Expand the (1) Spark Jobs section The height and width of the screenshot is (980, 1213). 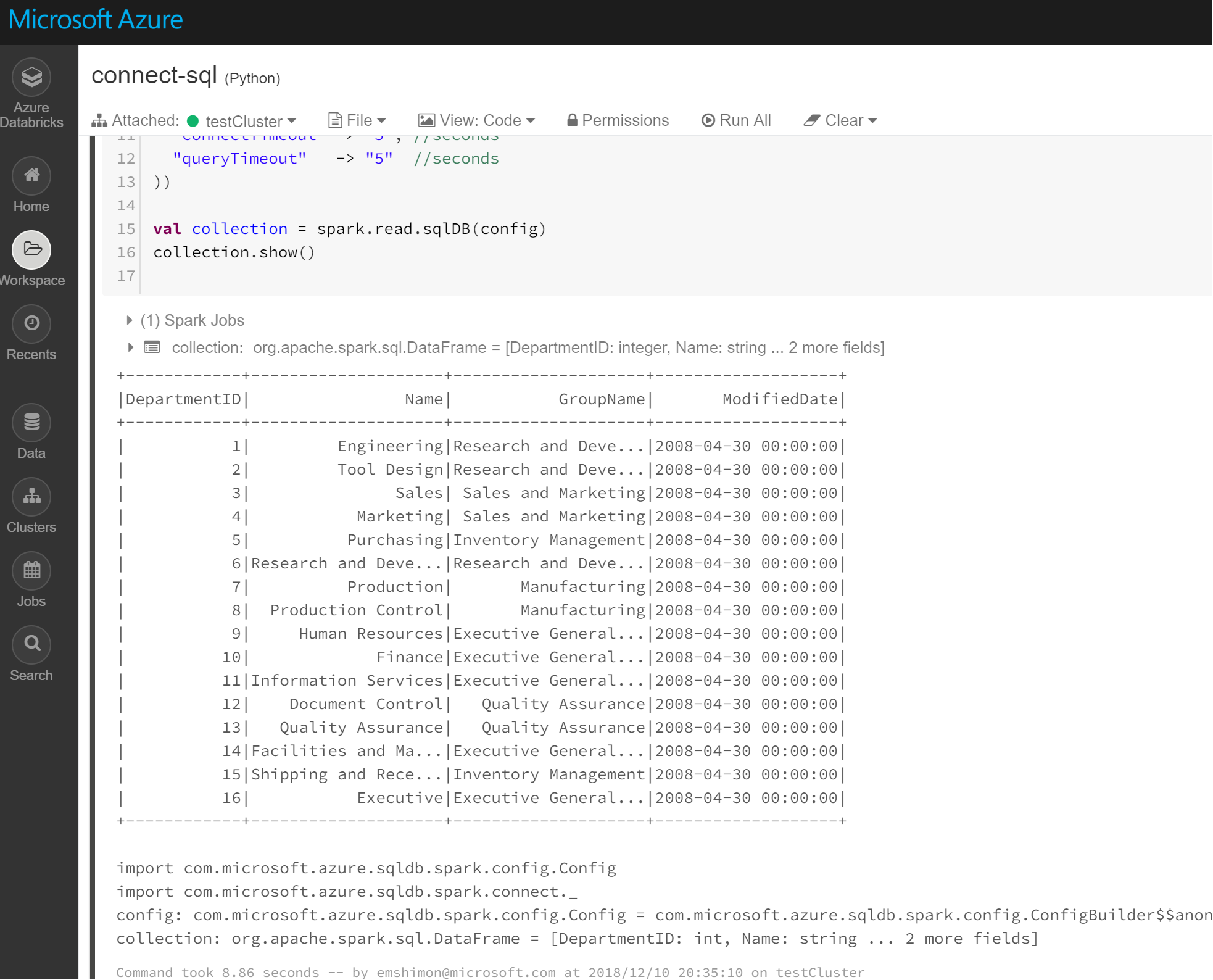pyautogui.click(x=130, y=320)
